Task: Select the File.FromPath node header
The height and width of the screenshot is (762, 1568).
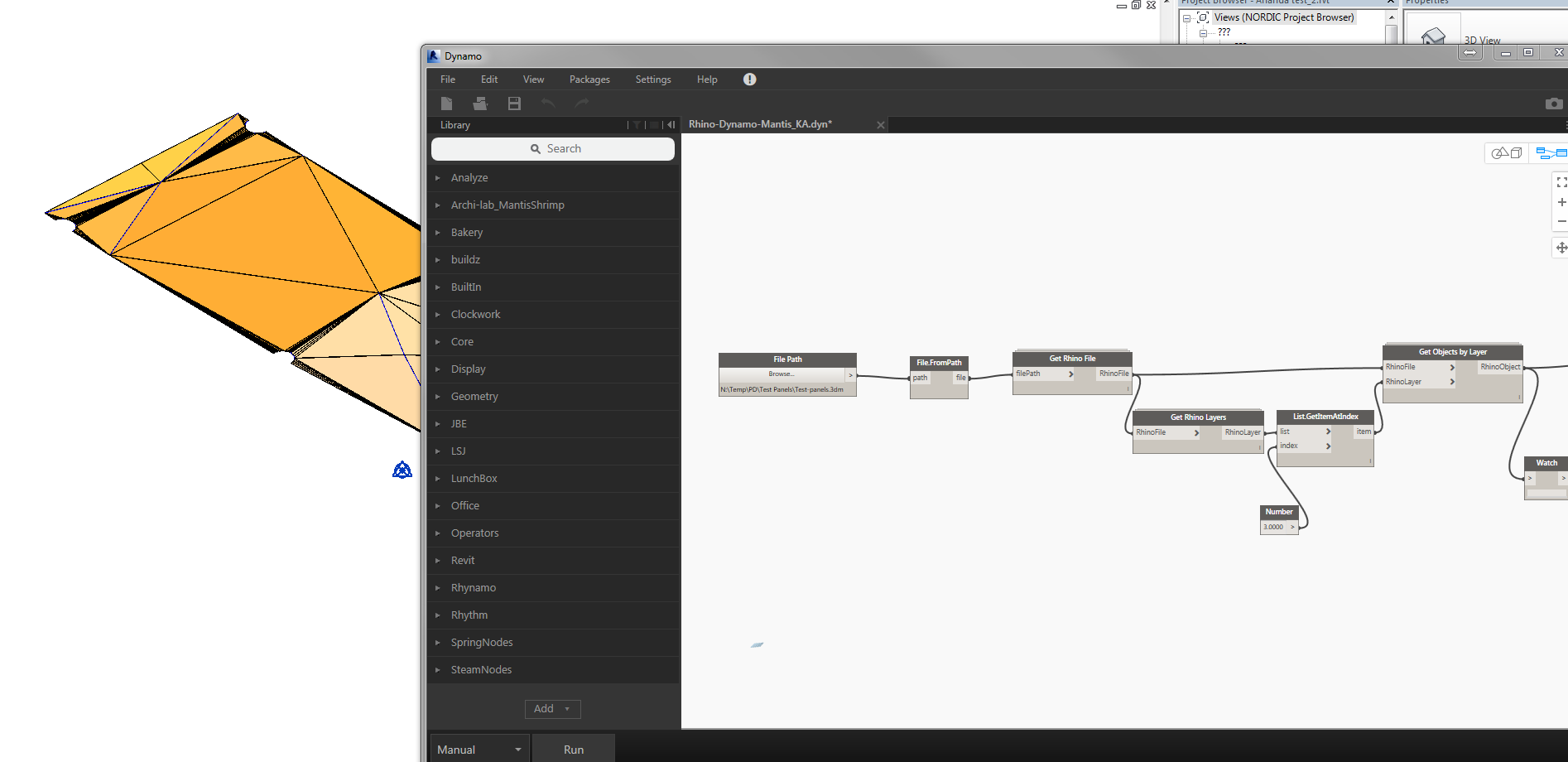Action: pyautogui.click(x=939, y=363)
